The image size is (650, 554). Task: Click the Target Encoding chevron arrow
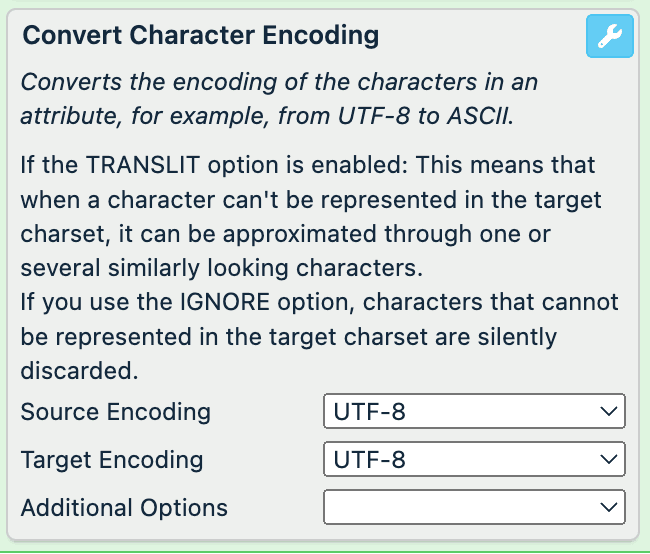click(608, 459)
